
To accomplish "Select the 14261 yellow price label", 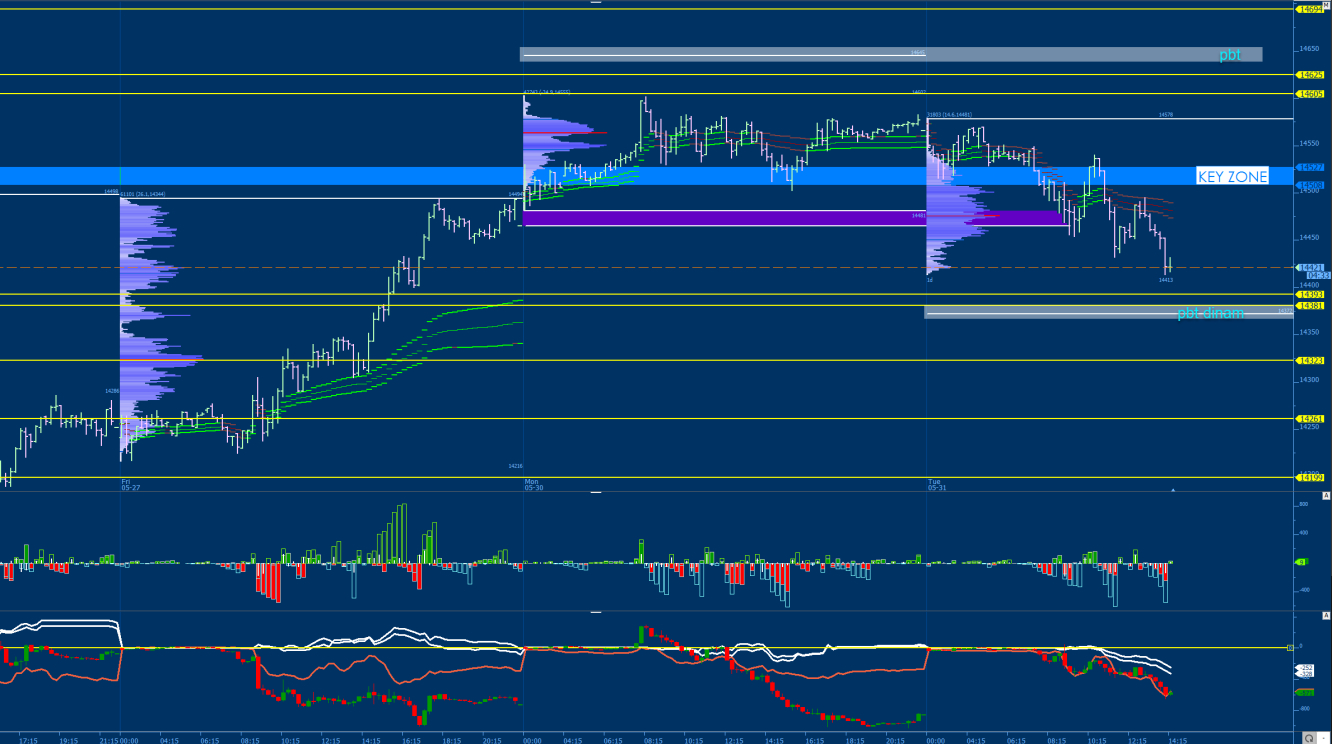I will [x=1310, y=419].
